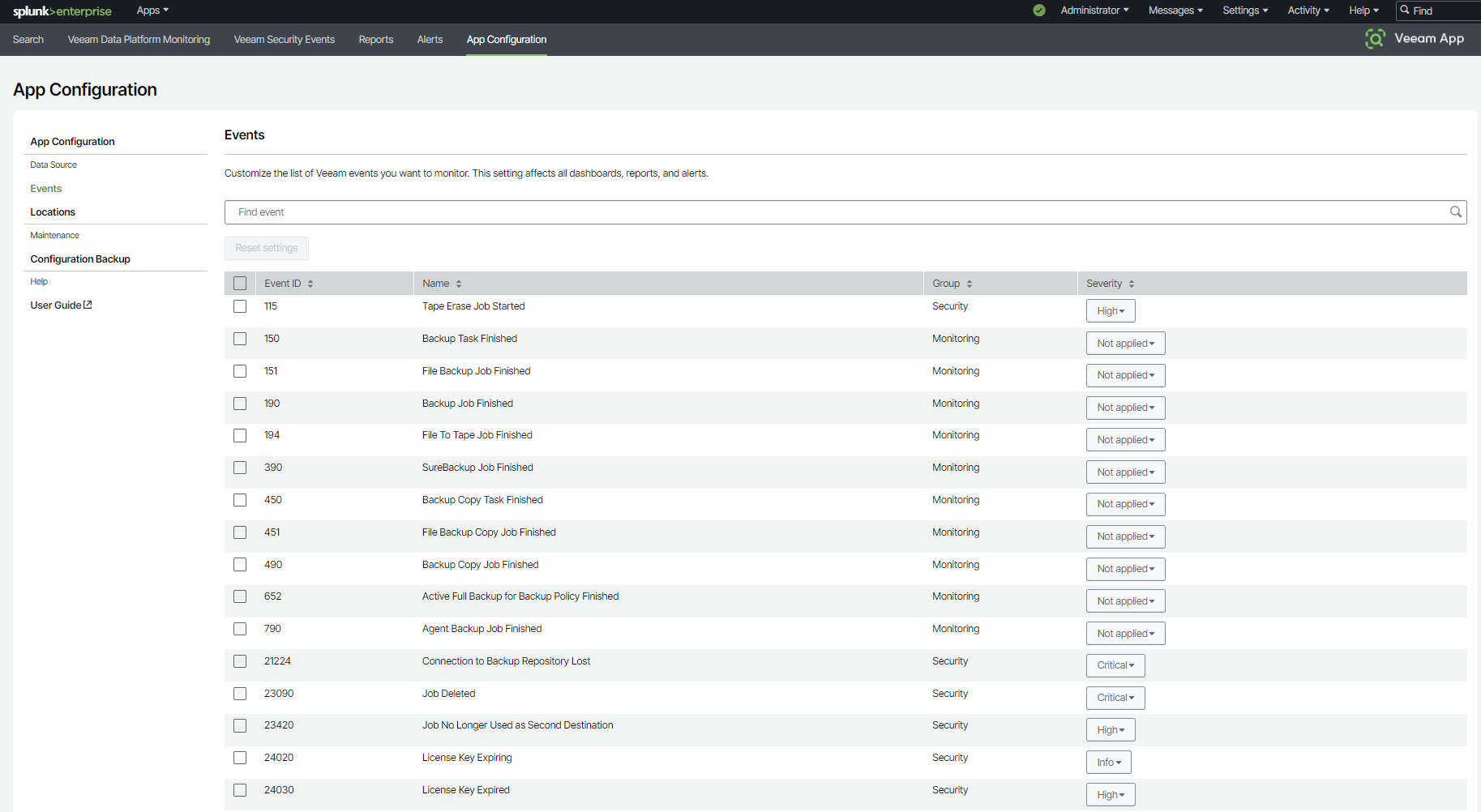Click the Find event search field
This screenshot has width=1481, height=812.
click(845, 212)
